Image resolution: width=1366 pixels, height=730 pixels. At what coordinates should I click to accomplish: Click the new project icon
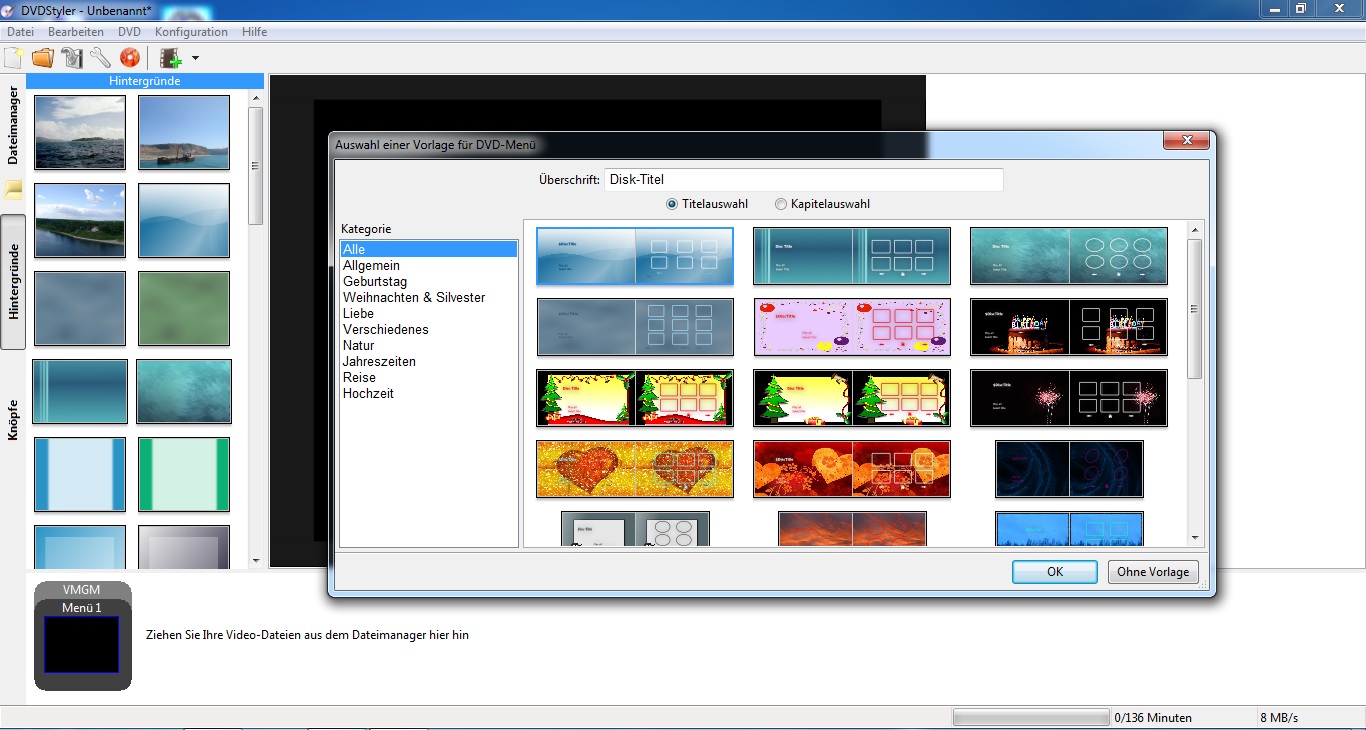(x=14, y=58)
